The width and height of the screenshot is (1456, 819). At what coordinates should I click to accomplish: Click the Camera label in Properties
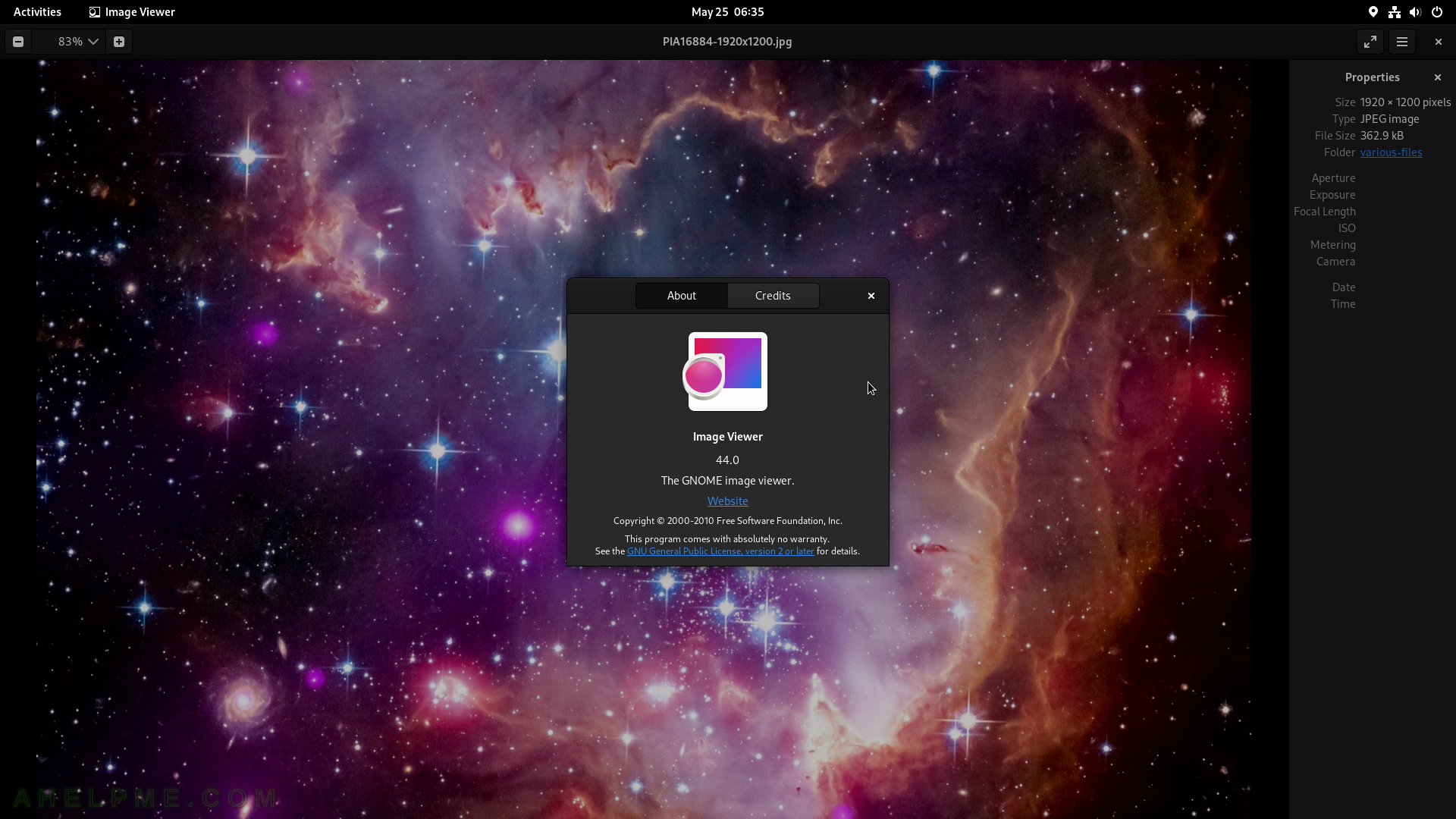[1335, 262]
